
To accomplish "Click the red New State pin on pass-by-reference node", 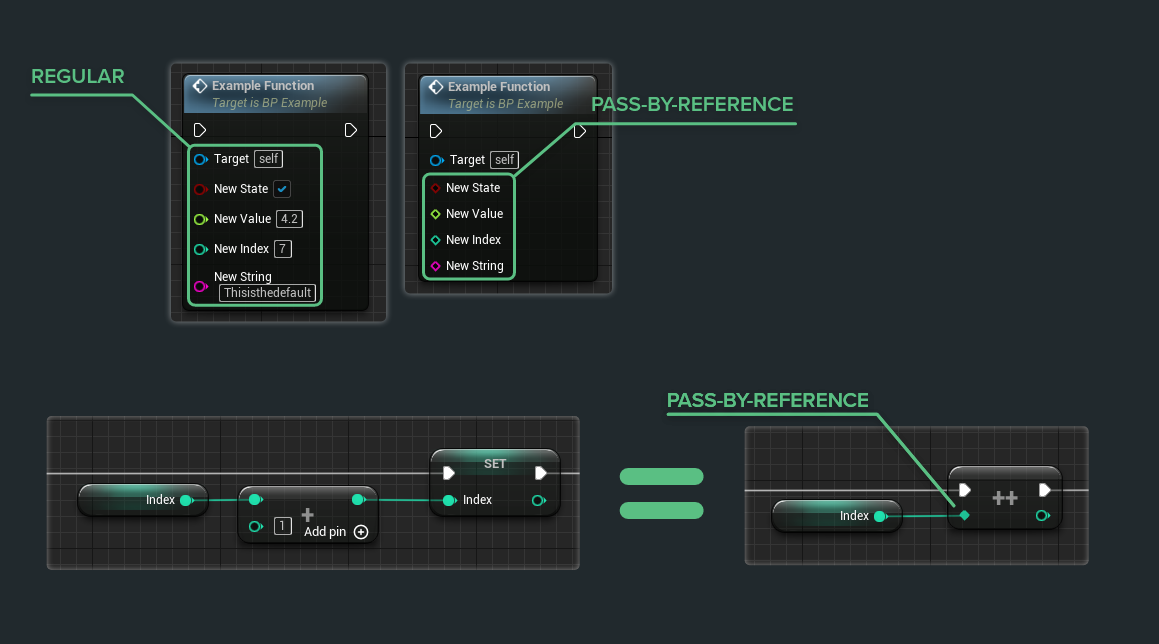I will click(438, 187).
